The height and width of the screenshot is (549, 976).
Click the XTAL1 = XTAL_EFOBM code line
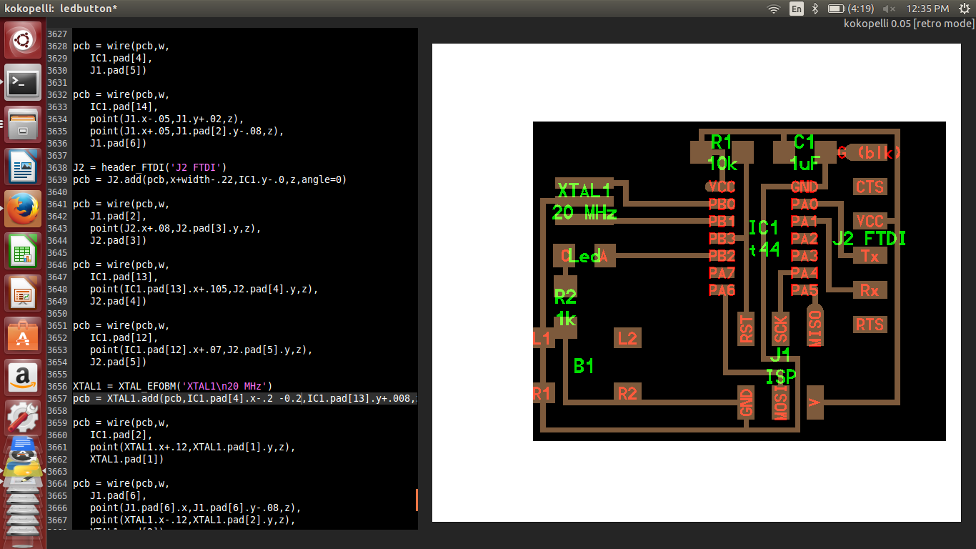(172, 387)
